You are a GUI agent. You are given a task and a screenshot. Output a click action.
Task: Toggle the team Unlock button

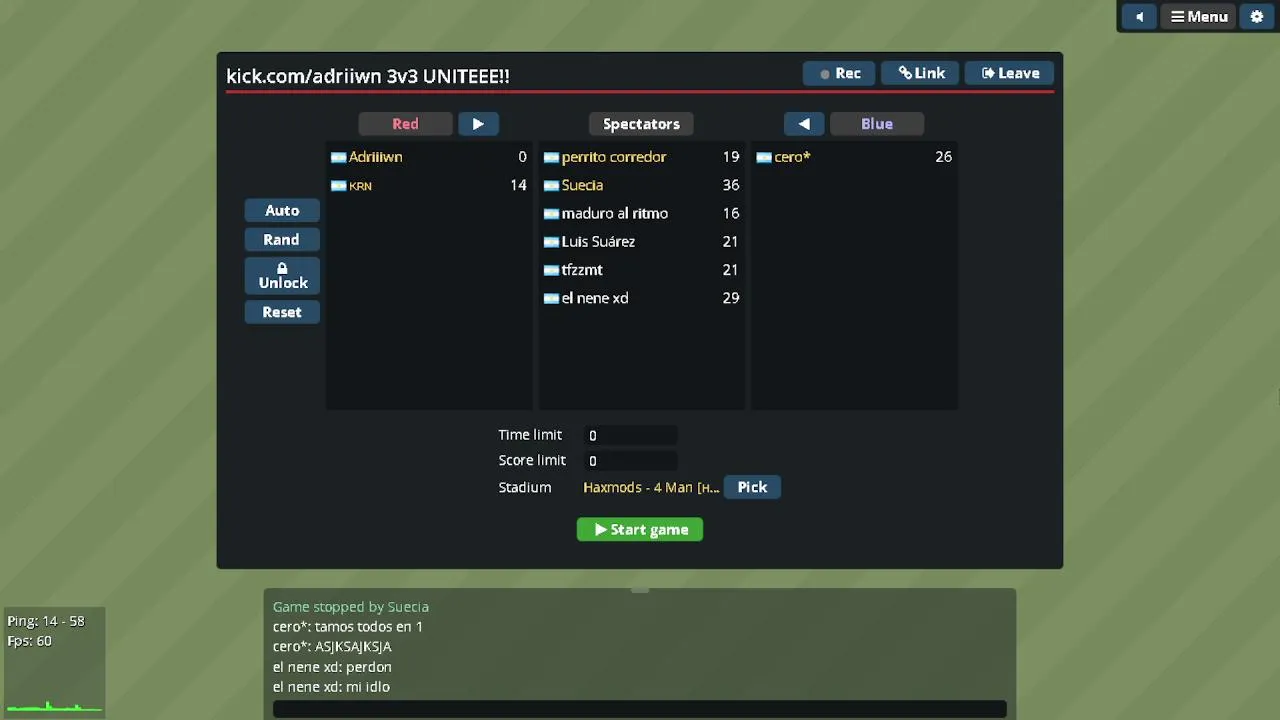pos(282,276)
